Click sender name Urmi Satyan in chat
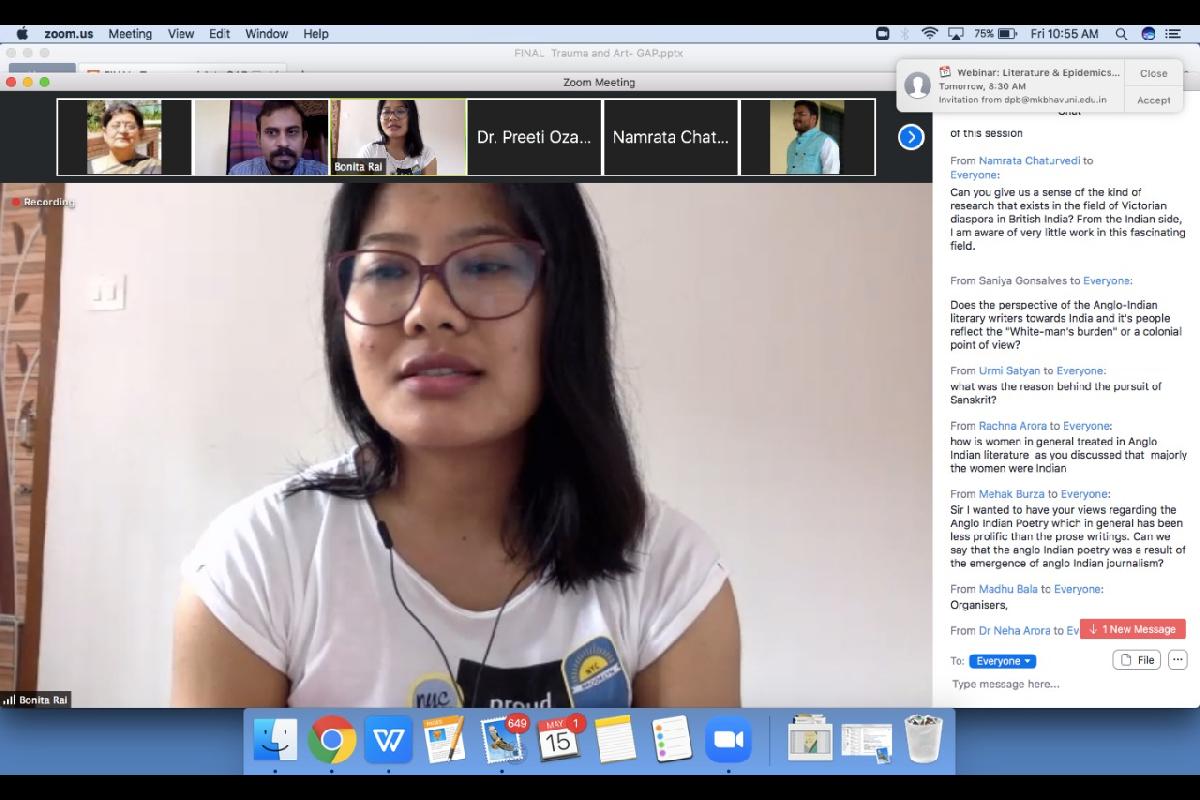 point(1009,370)
